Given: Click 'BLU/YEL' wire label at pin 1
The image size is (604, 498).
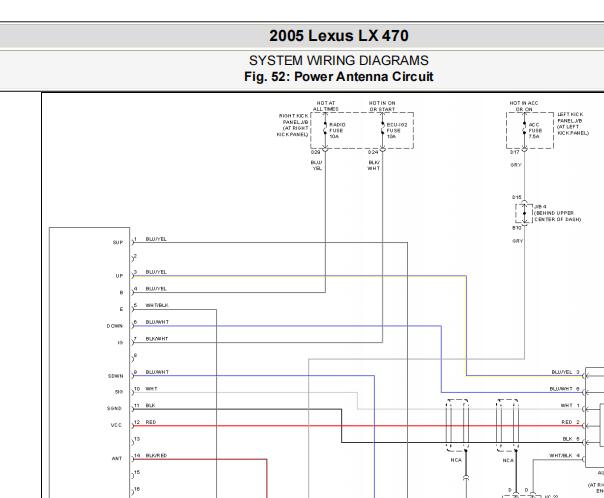Looking at the screenshot, I should tap(156, 239).
